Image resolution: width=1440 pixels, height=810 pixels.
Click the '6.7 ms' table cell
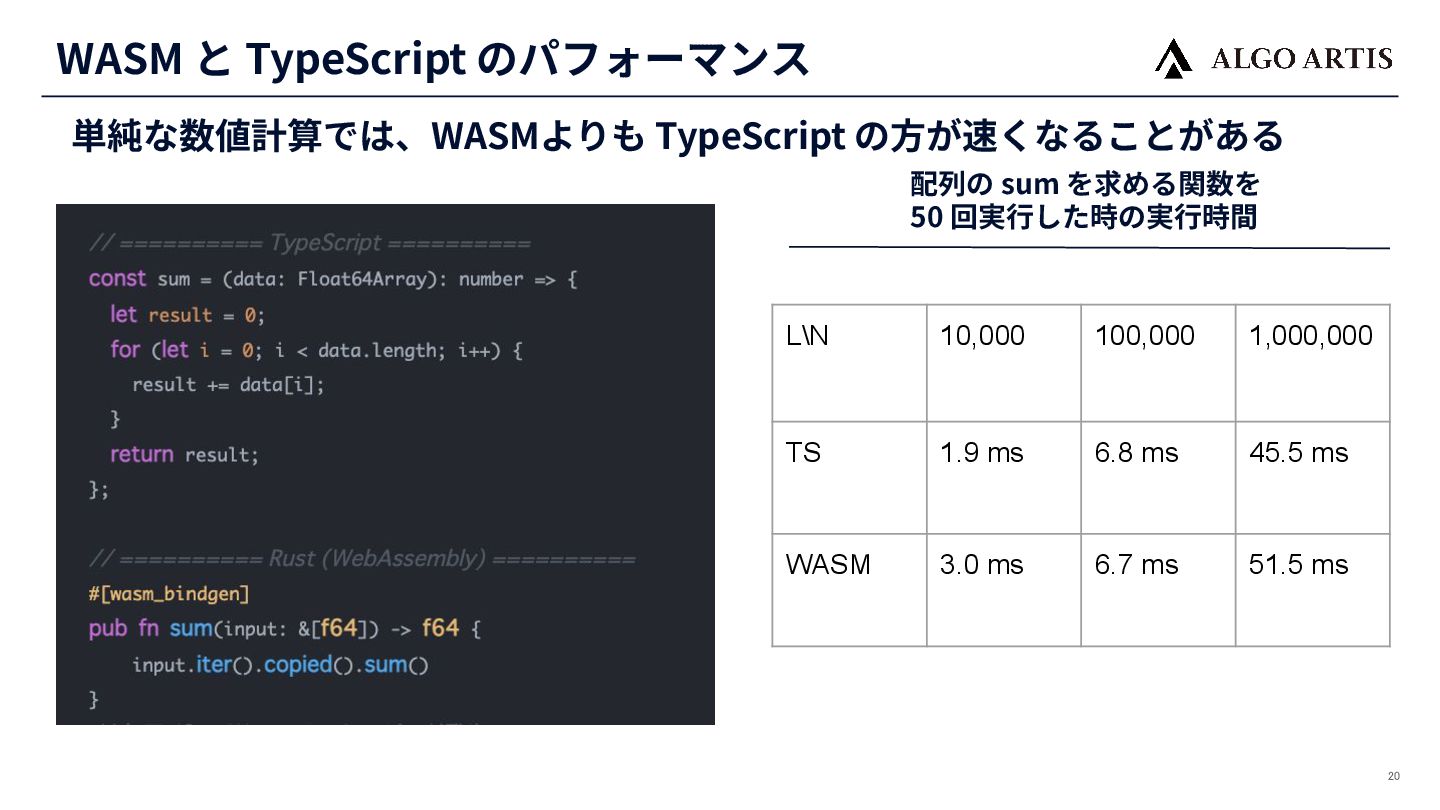(x=1158, y=590)
